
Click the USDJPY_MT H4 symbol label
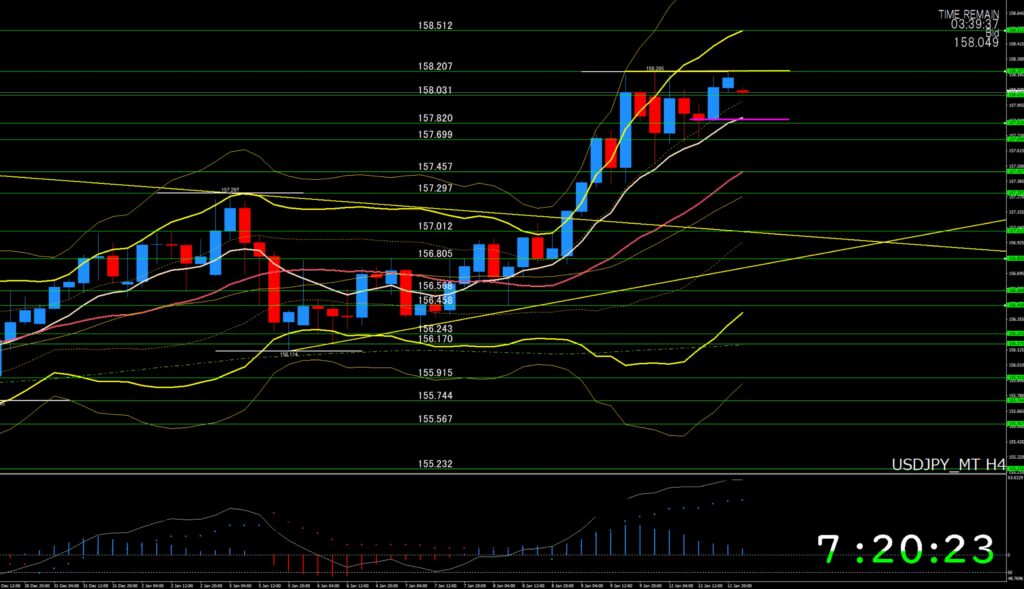point(948,465)
